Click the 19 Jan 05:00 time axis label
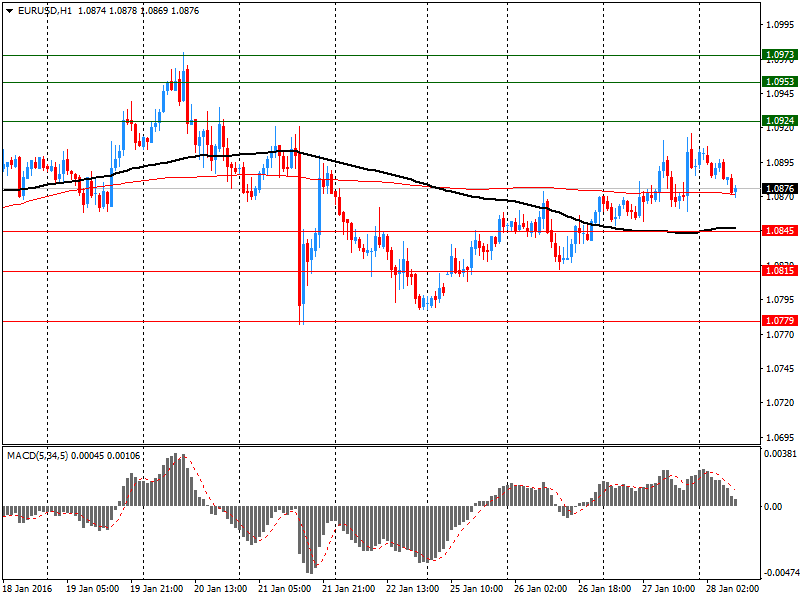The height and width of the screenshot is (600, 800). (x=92, y=588)
